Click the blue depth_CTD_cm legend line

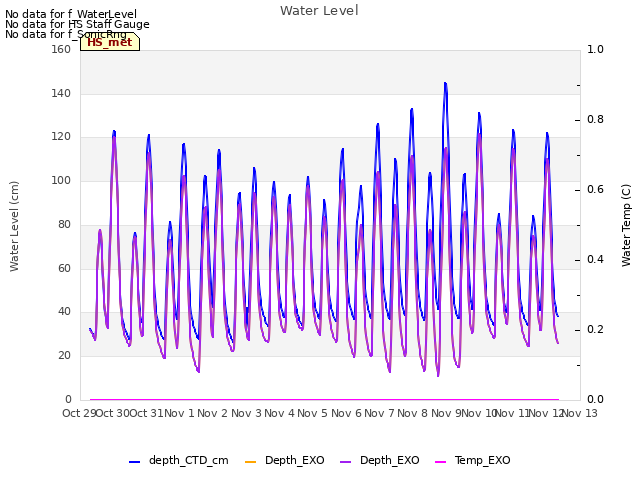pos(134,462)
